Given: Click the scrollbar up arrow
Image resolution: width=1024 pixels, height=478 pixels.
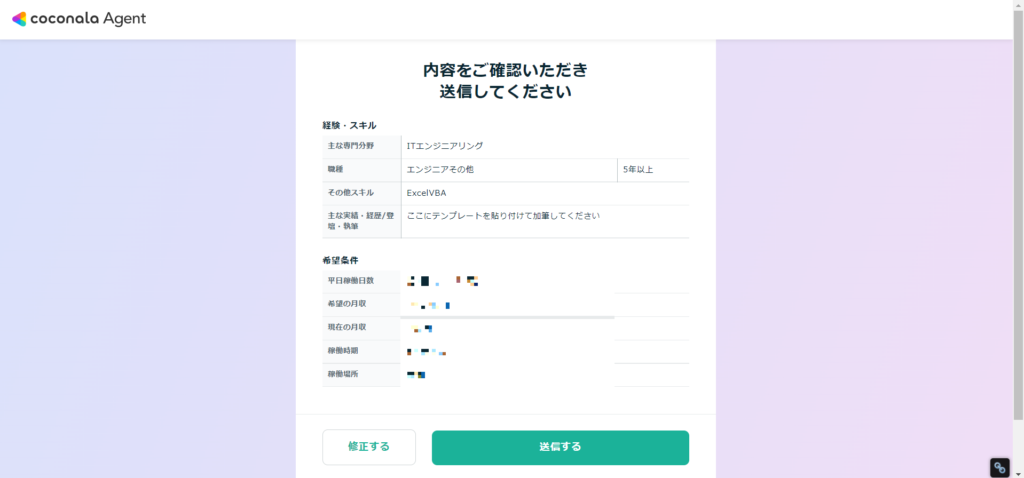Looking at the screenshot, I should [x=1018, y=5].
